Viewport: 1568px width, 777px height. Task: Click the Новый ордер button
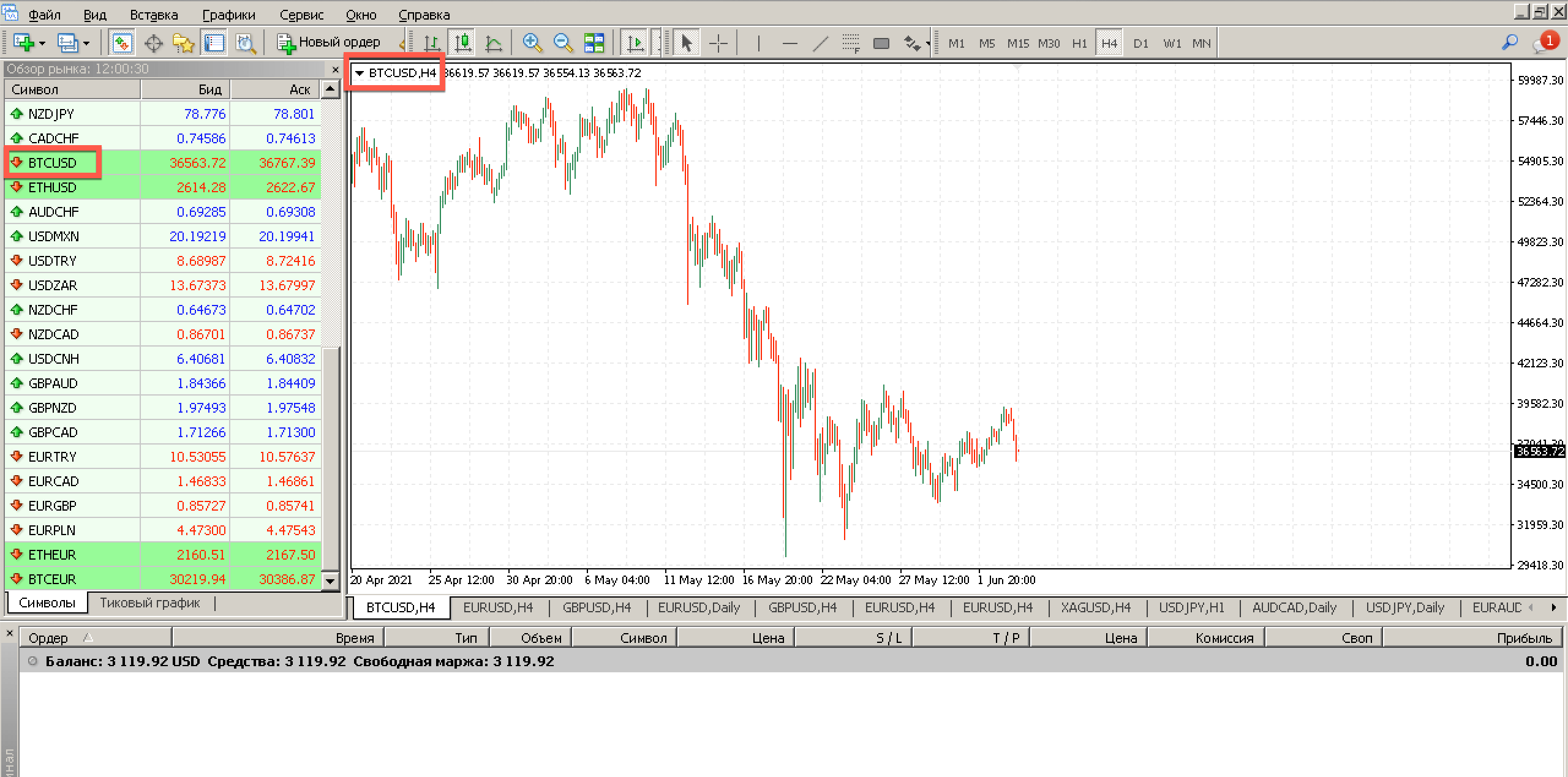tap(329, 42)
